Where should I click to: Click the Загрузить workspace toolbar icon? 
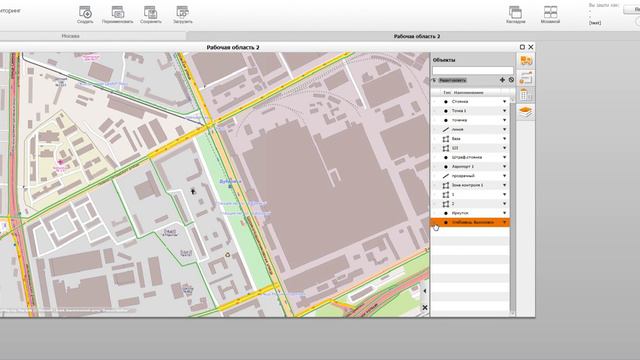(x=182, y=12)
